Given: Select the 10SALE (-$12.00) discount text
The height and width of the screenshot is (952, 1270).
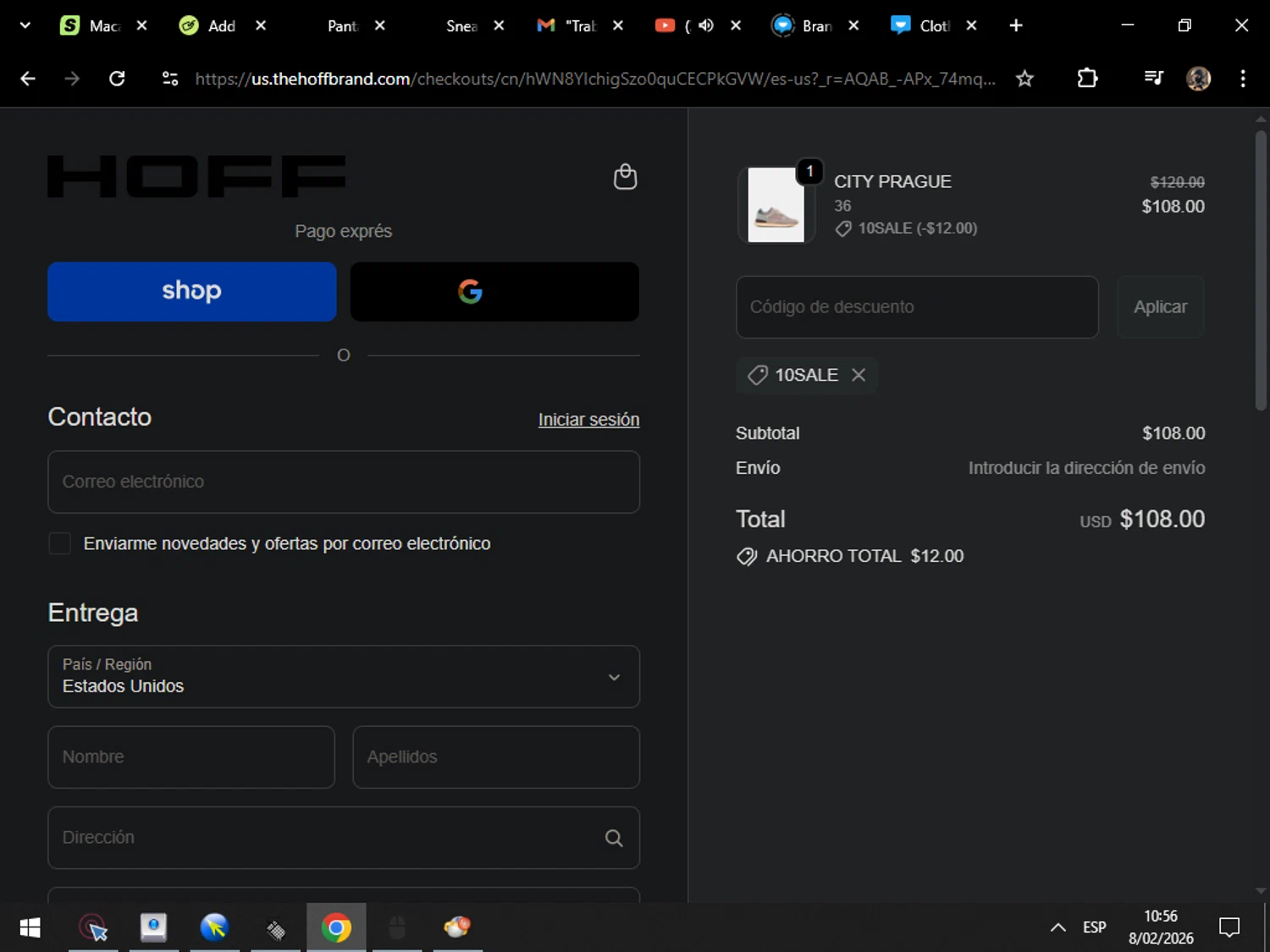Looking at the screenshot, I should pos(917,228).
